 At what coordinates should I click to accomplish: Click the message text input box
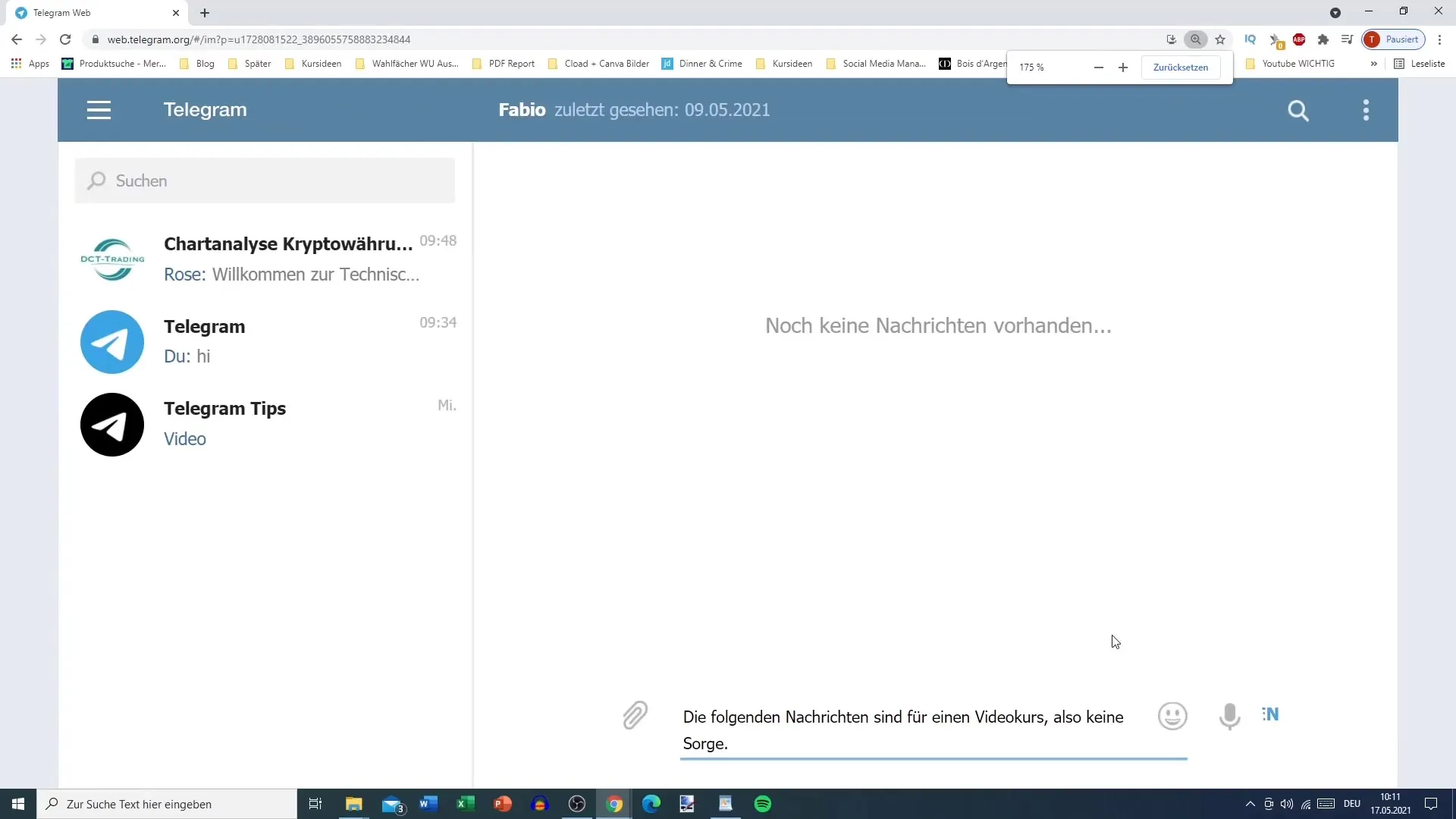[x=934, y=730]
